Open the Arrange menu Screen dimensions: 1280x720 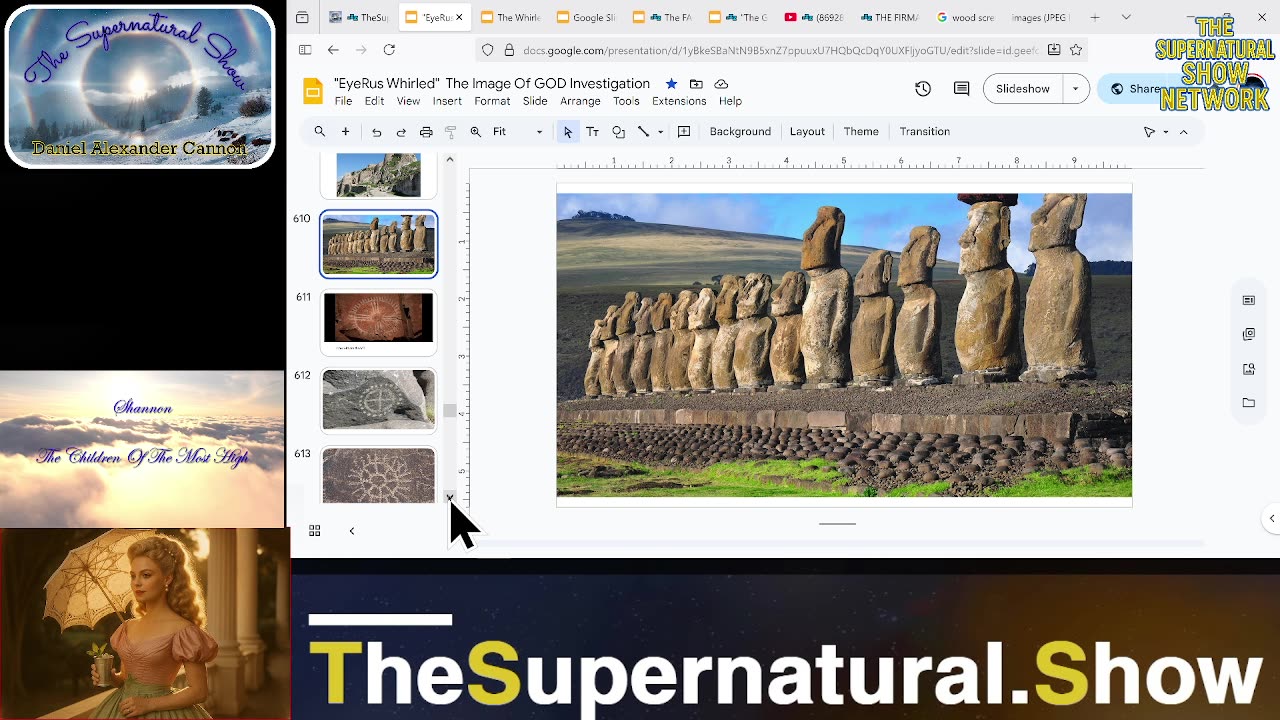[580, 101]
